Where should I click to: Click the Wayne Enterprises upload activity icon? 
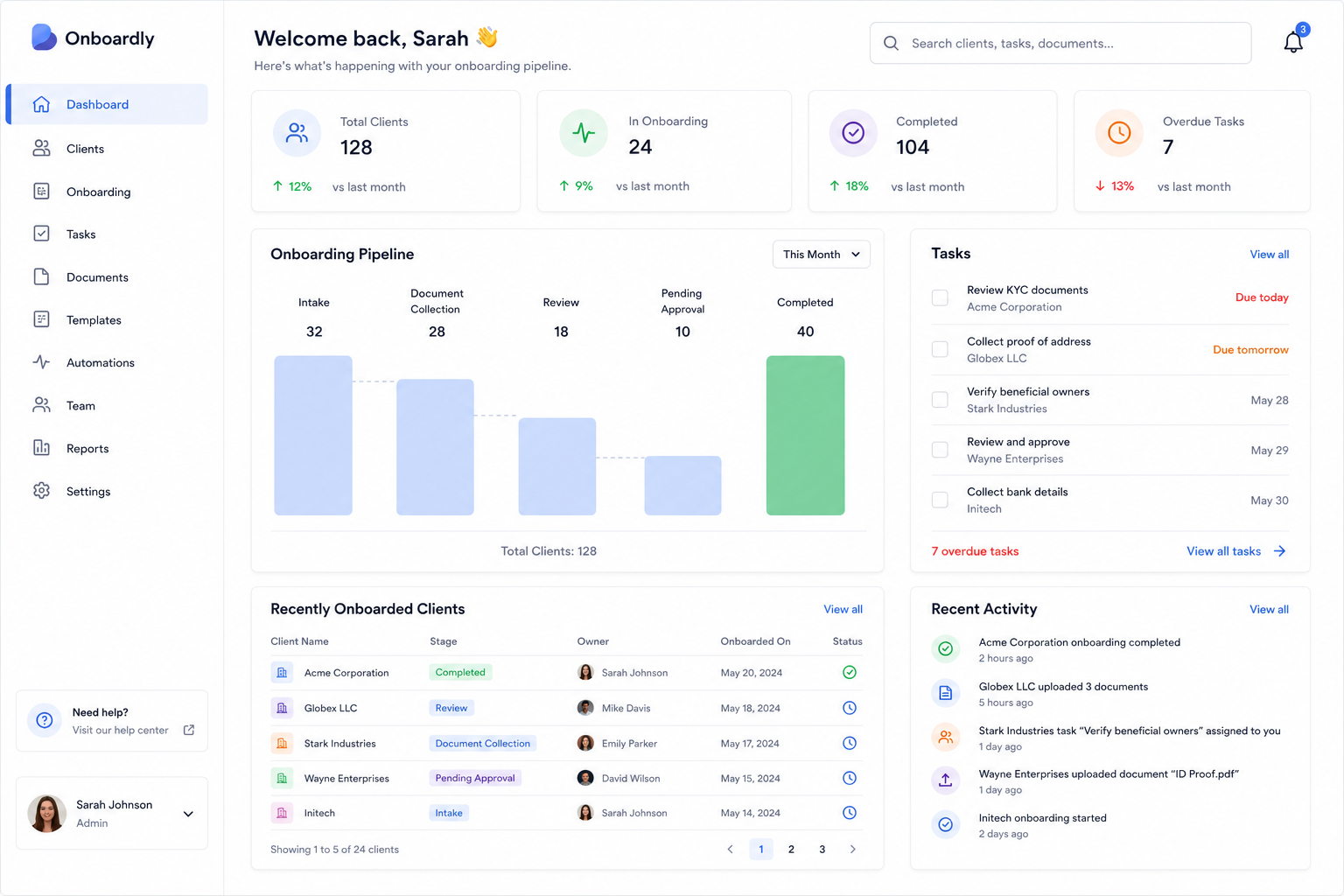click(946, 780)
